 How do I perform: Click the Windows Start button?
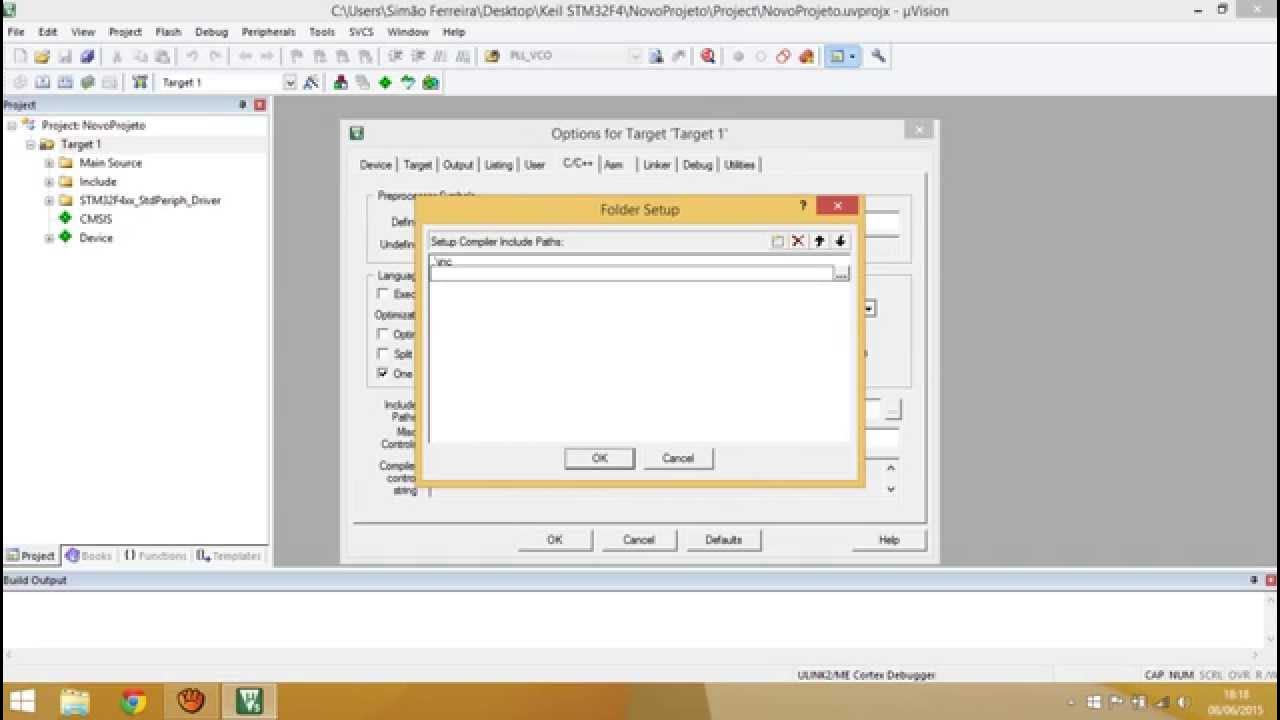(x=21, y=701)
